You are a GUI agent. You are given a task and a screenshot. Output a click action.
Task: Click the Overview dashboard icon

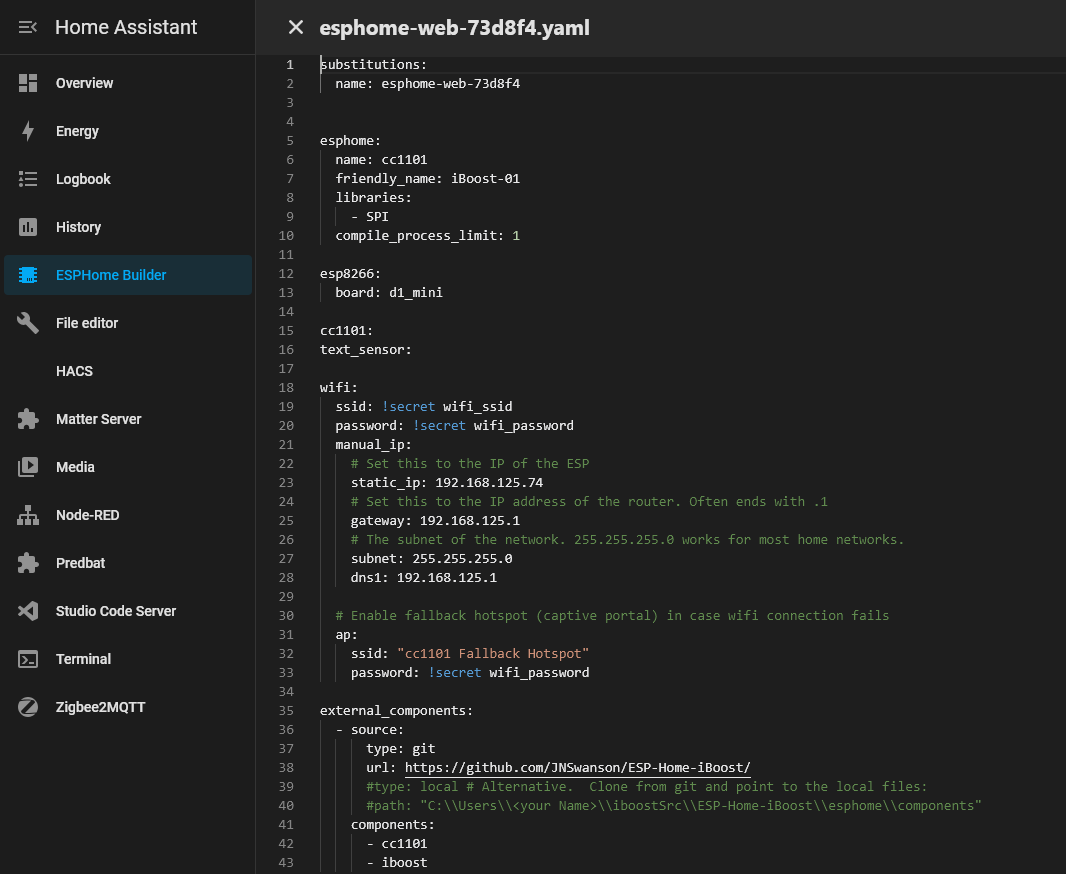pos(28,83)
